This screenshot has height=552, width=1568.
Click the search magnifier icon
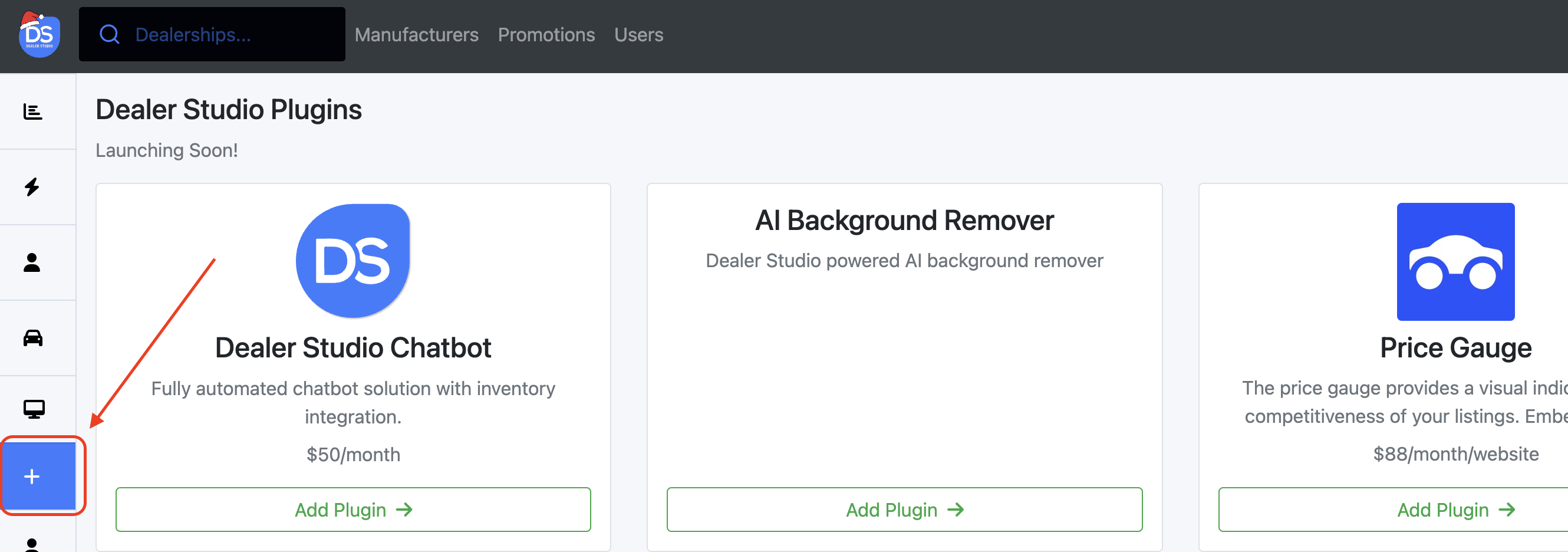pos(110,34)
